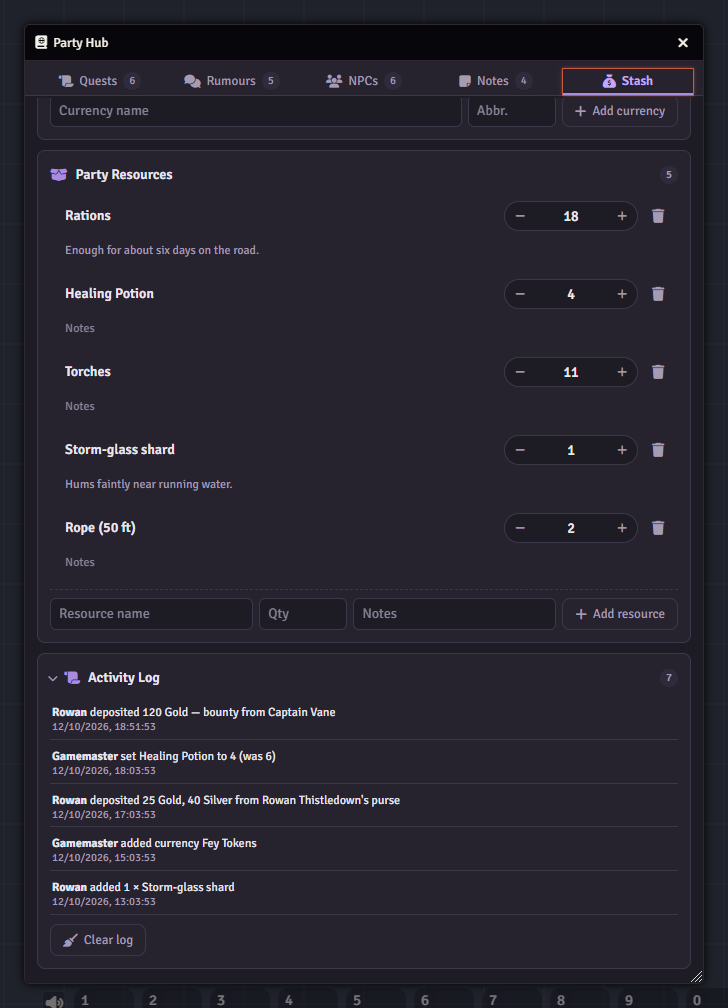Viewport: 728px width, 1008px height.
Task: Trash the Rope (50 ft) resource
Action: (658, 528)
